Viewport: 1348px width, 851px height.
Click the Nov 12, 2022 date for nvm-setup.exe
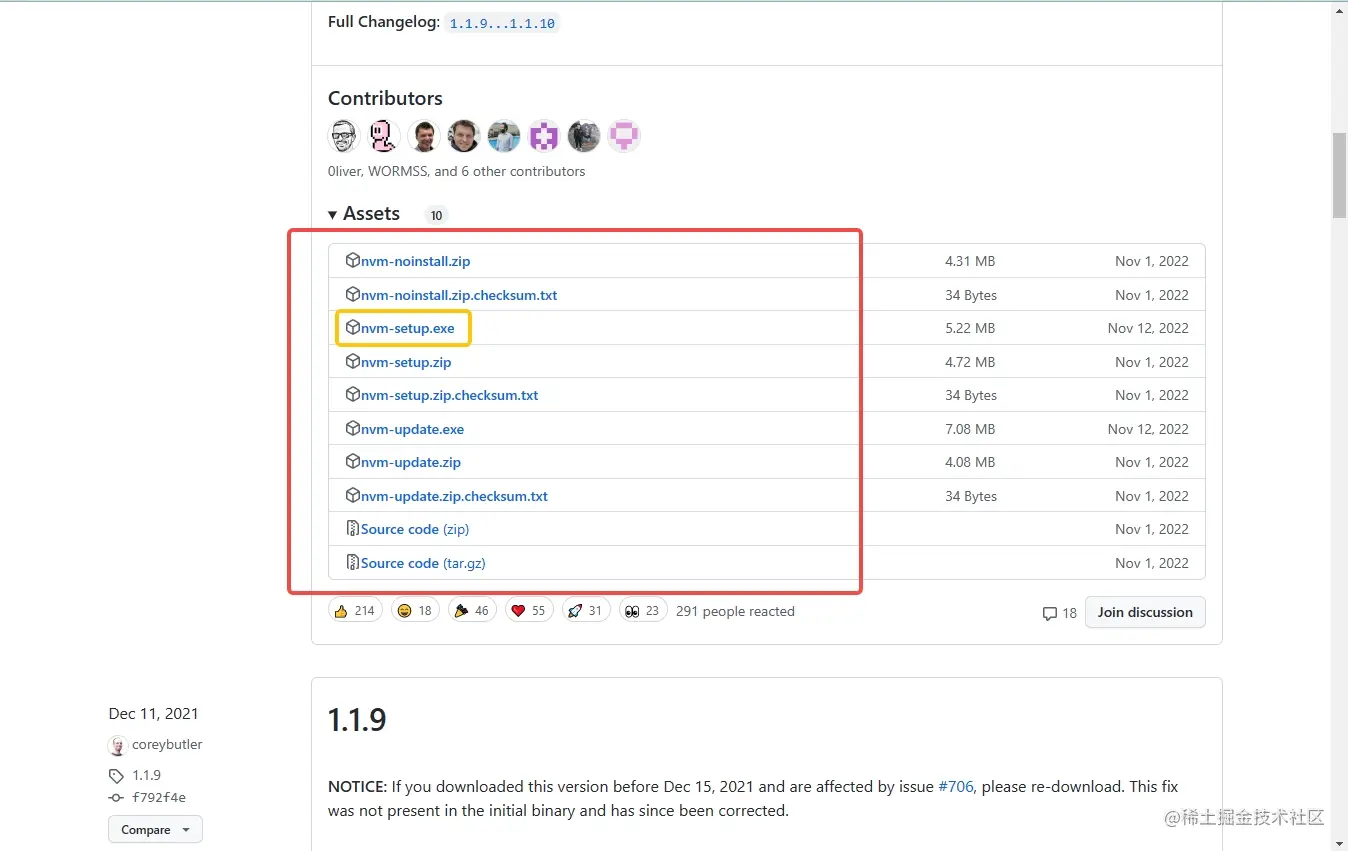point(1148,328)
